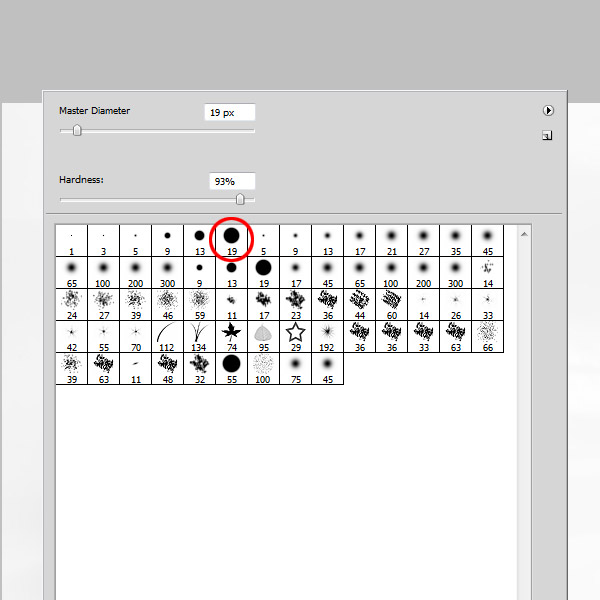Click the brush list scroll up arrow

(524, 234)
